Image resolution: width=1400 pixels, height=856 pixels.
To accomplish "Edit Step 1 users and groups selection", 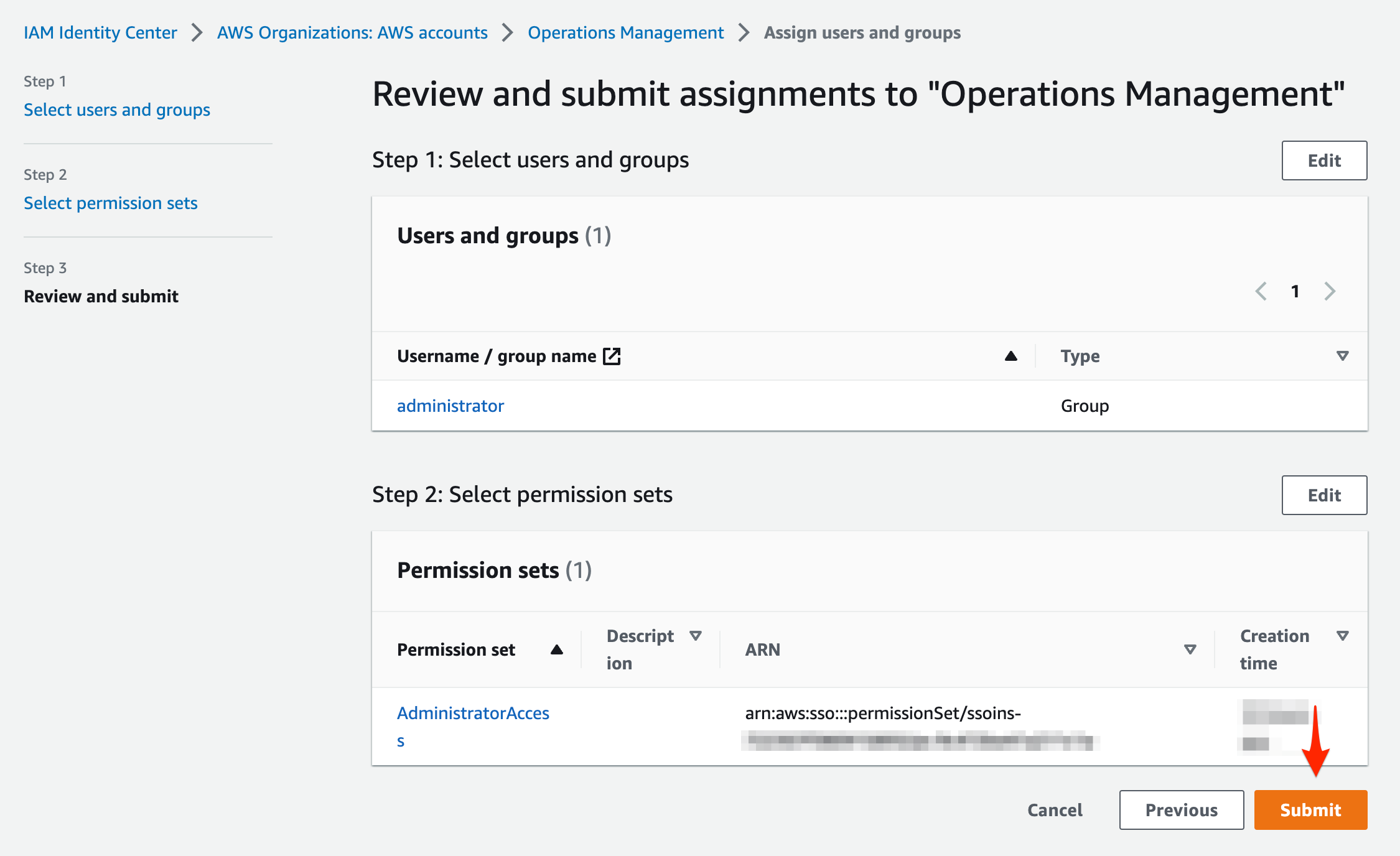I will click(x=1324, y=160).
